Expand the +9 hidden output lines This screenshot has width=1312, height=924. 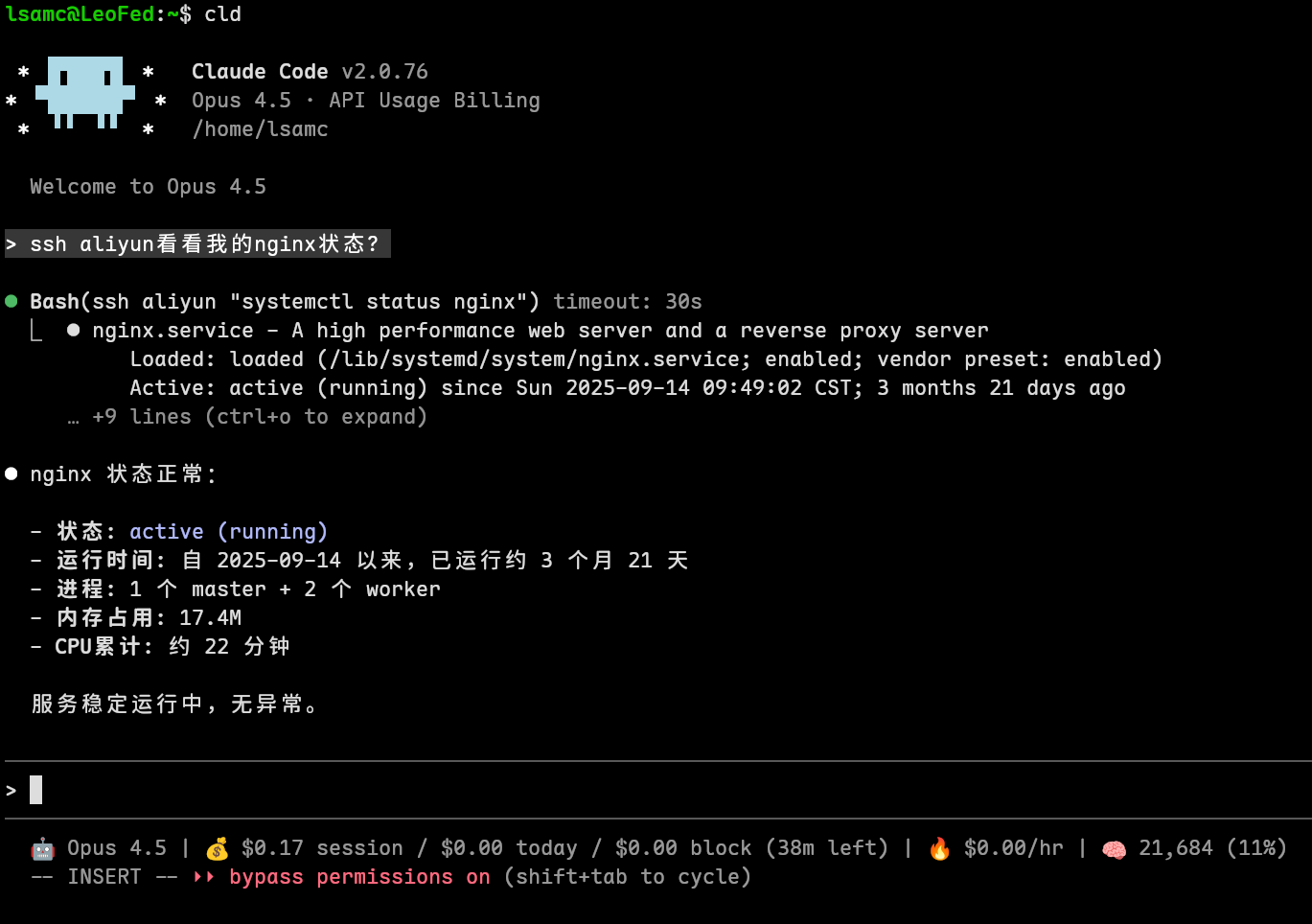259,417
